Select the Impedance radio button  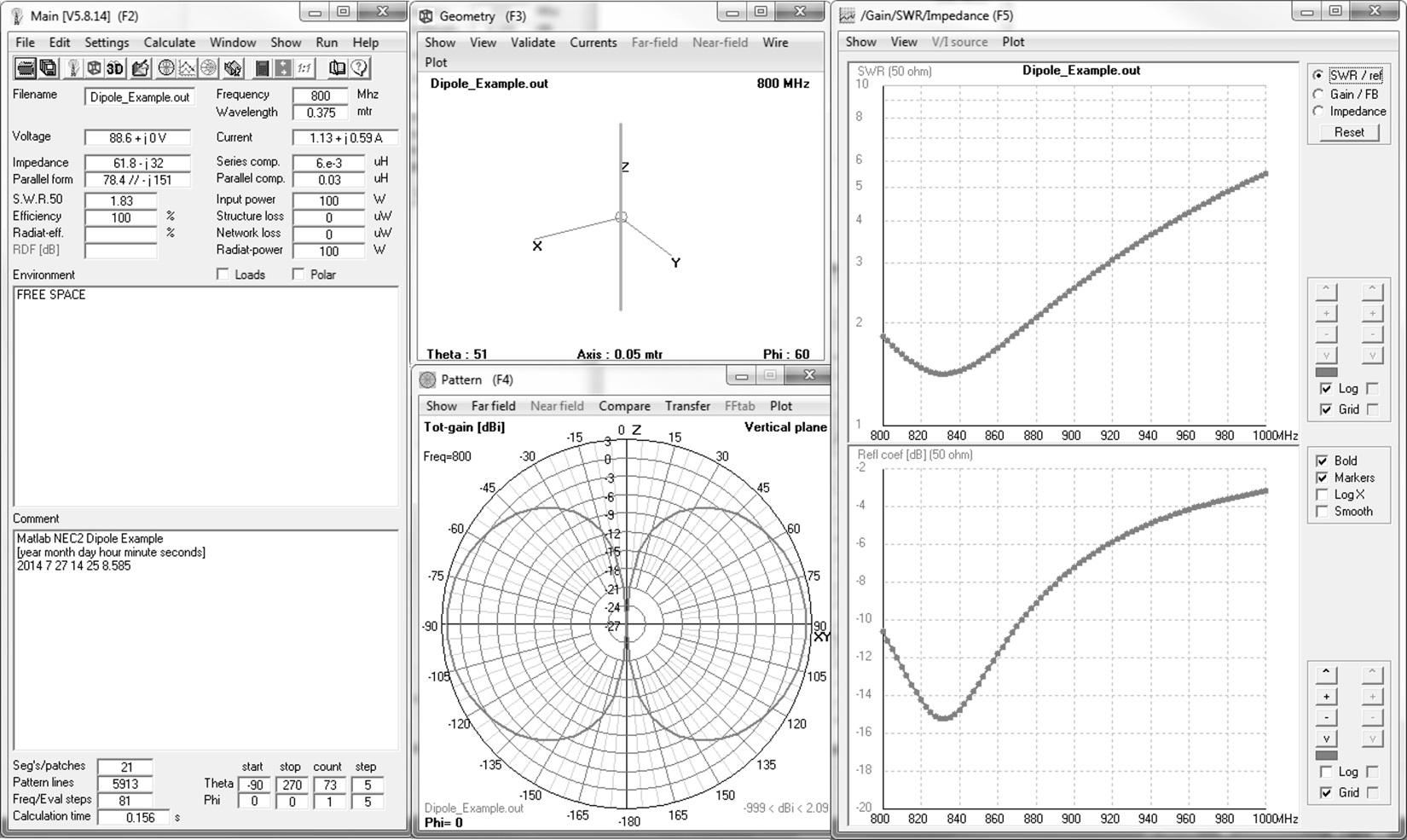[1318, 111]
